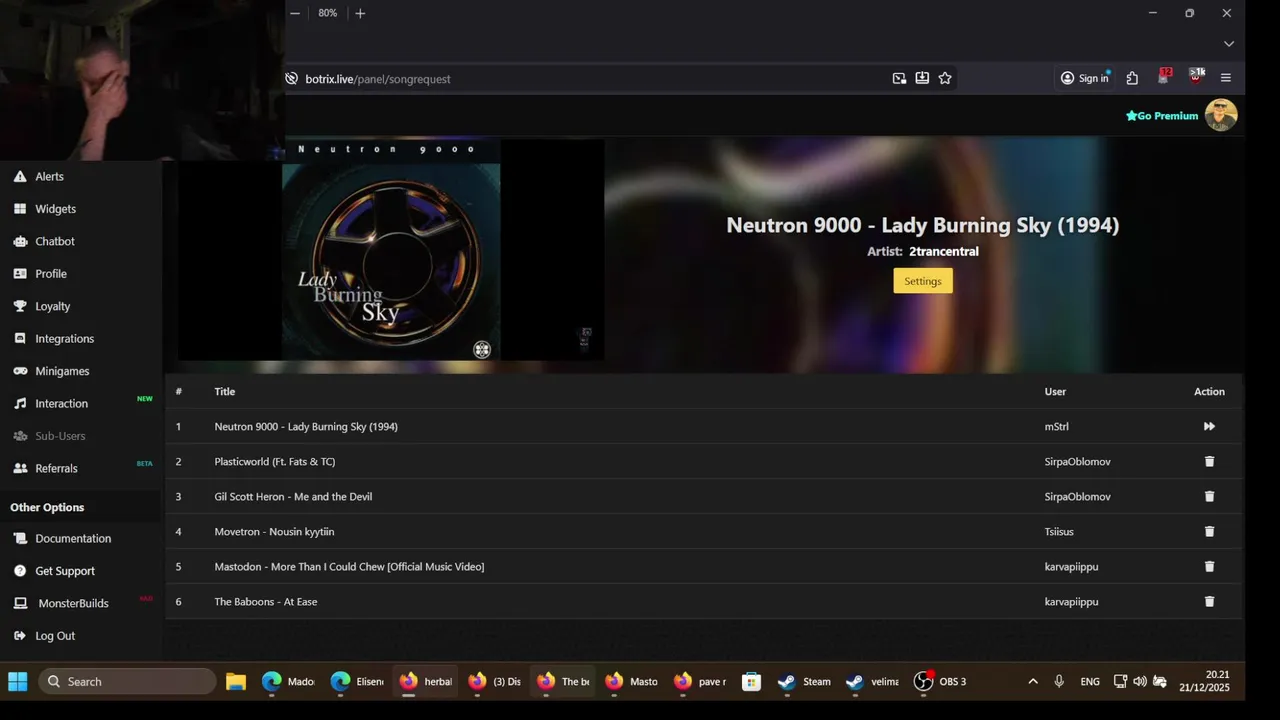1280x720 pixels.
Task: Expand the list-all-tabs chevron
Action: (x=1229, y=44)
